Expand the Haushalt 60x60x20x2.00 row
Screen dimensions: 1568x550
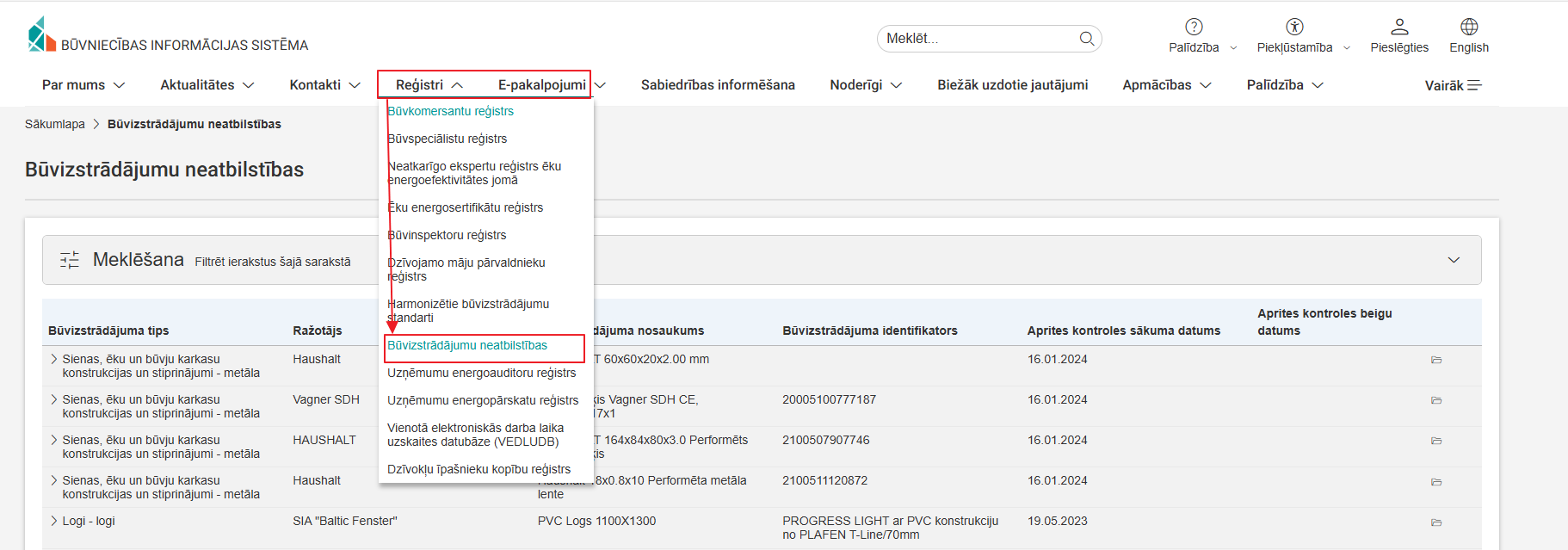tap(54, 359)
